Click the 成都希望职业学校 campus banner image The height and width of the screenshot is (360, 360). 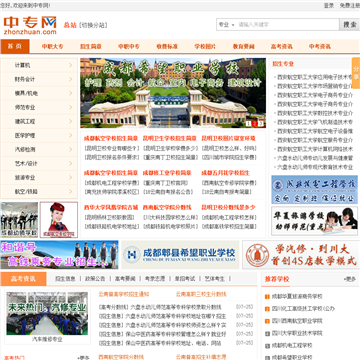[x=173, y=93]
